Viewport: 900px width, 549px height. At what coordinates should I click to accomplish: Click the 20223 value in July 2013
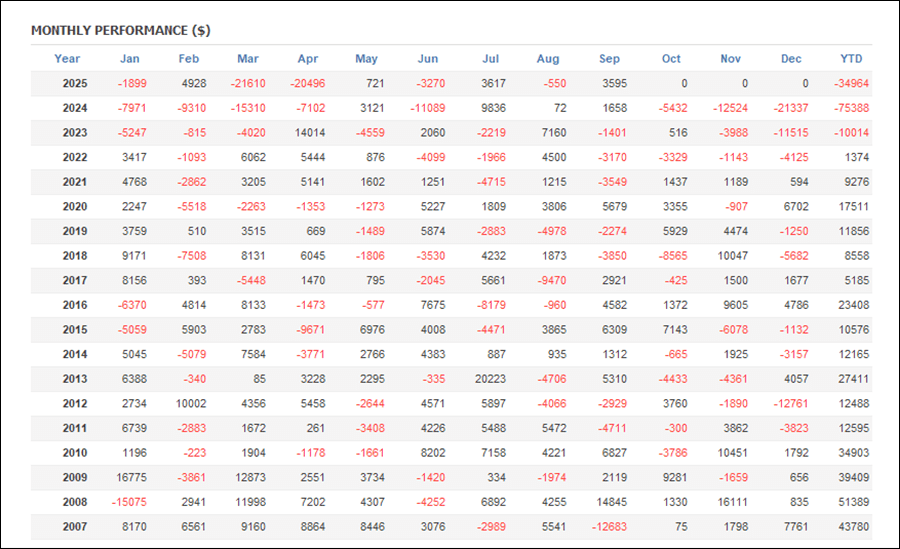click(x=490, y=379)
